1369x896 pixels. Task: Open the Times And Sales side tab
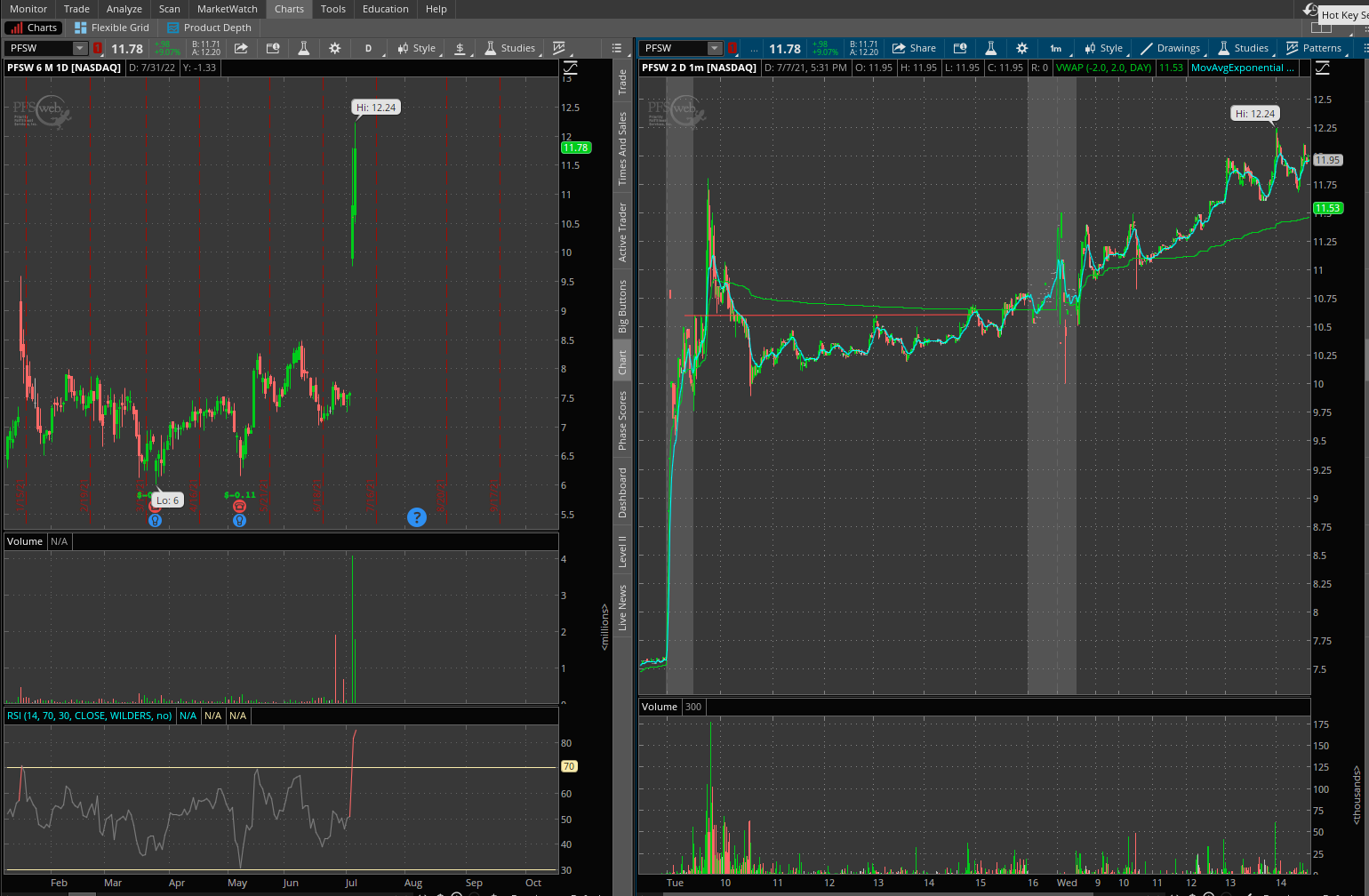click(x=622, y=148)
